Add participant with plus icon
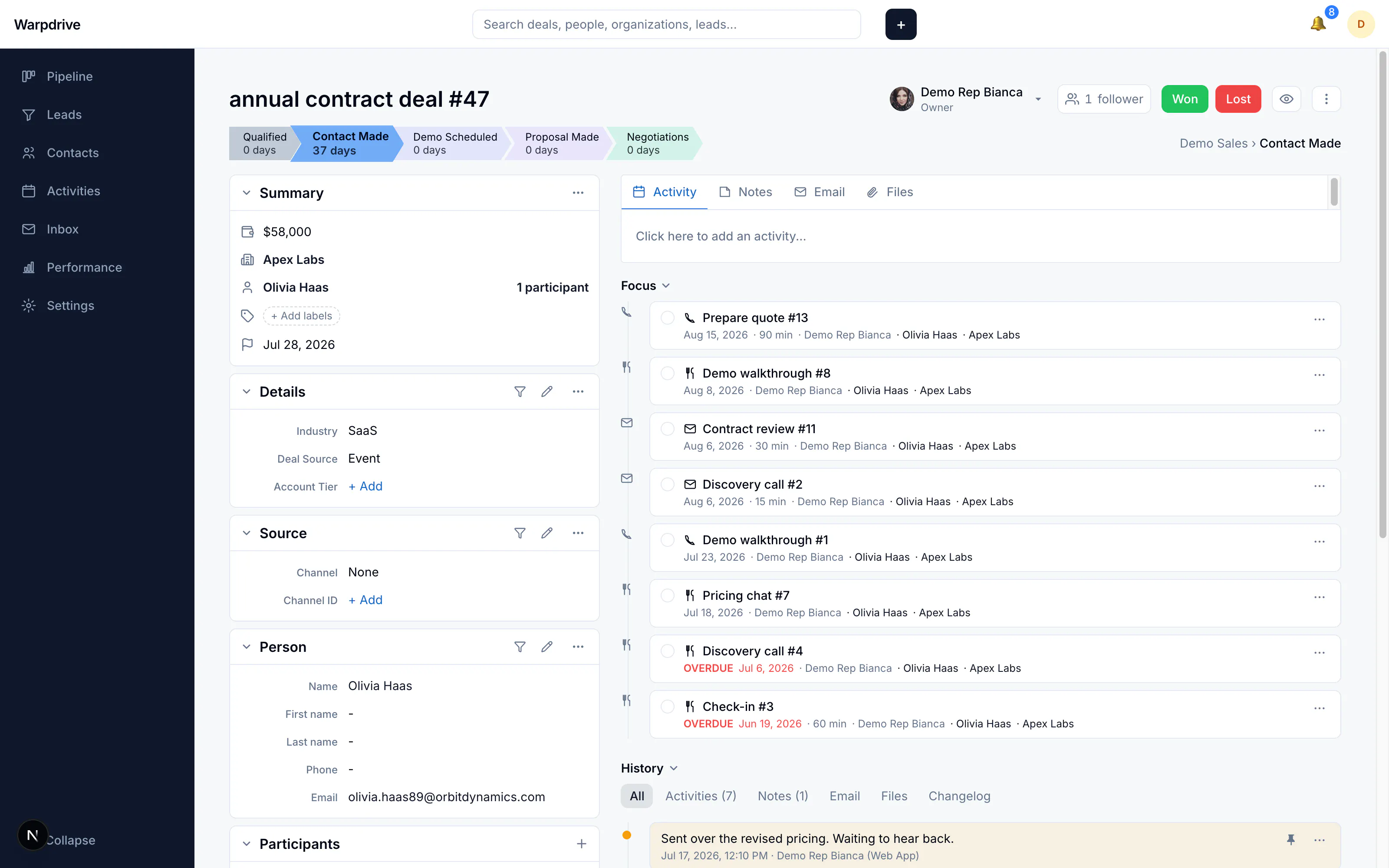 pos(582,844)
